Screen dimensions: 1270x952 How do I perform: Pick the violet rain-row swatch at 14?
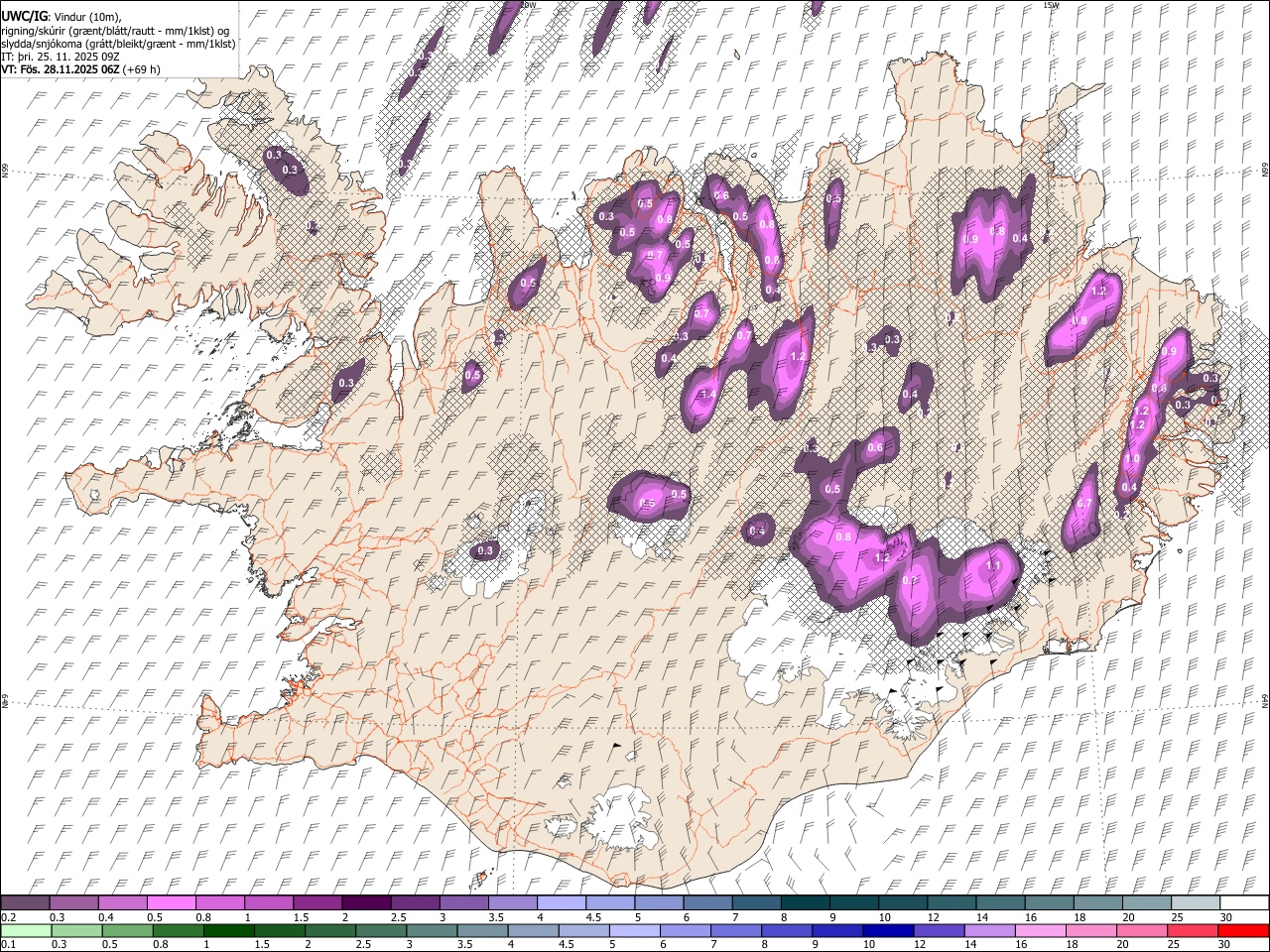pos(989,931)
